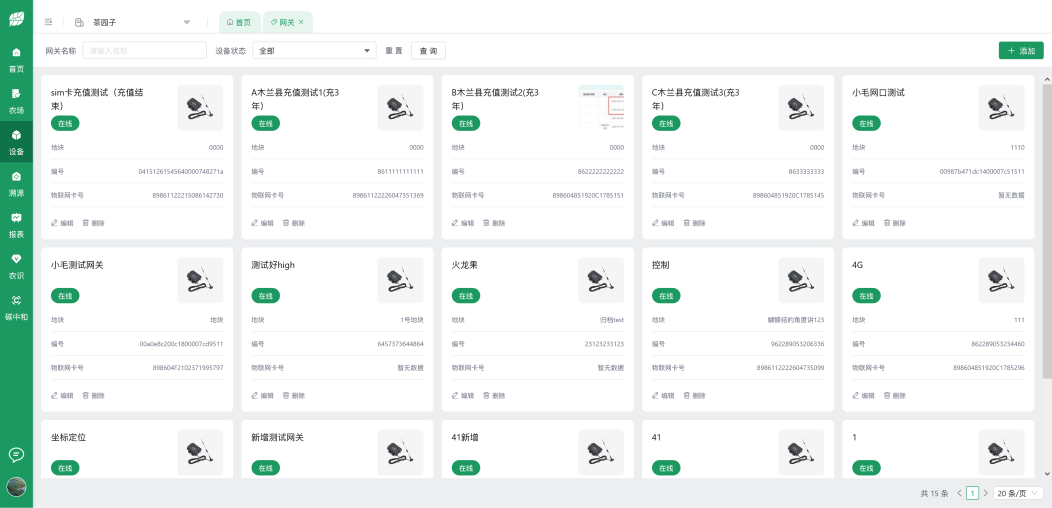Delete the 小毛网口测试 gateway
Screen dimensions: 1052x508
pos(894,223)
